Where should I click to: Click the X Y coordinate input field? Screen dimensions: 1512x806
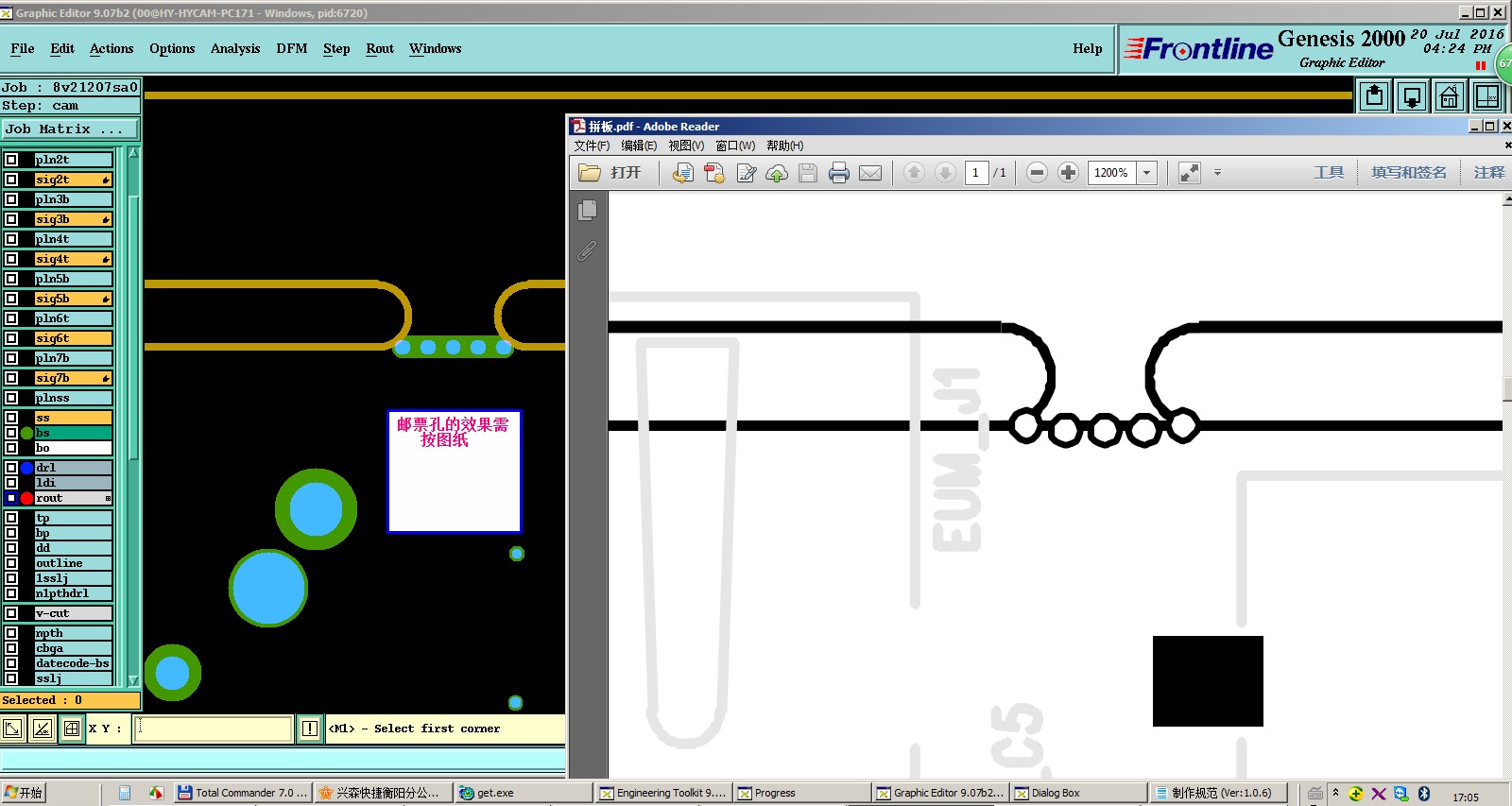coord(214,729)
